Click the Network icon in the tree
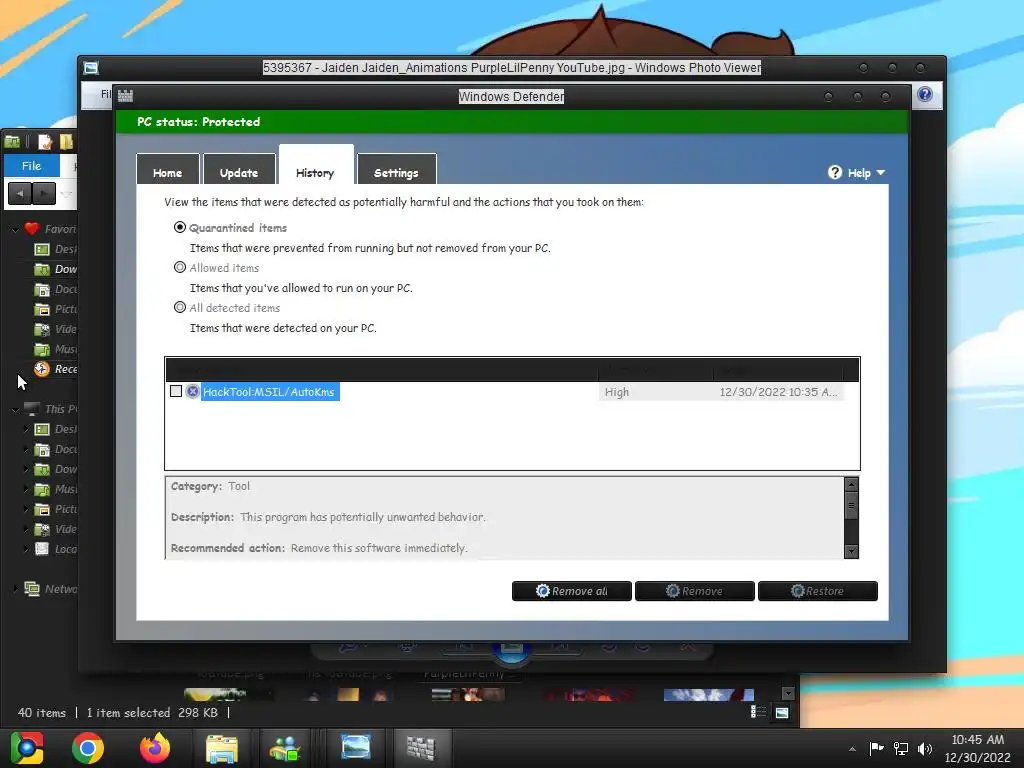Screen dimensions: 1024x768 click(32, 588)
